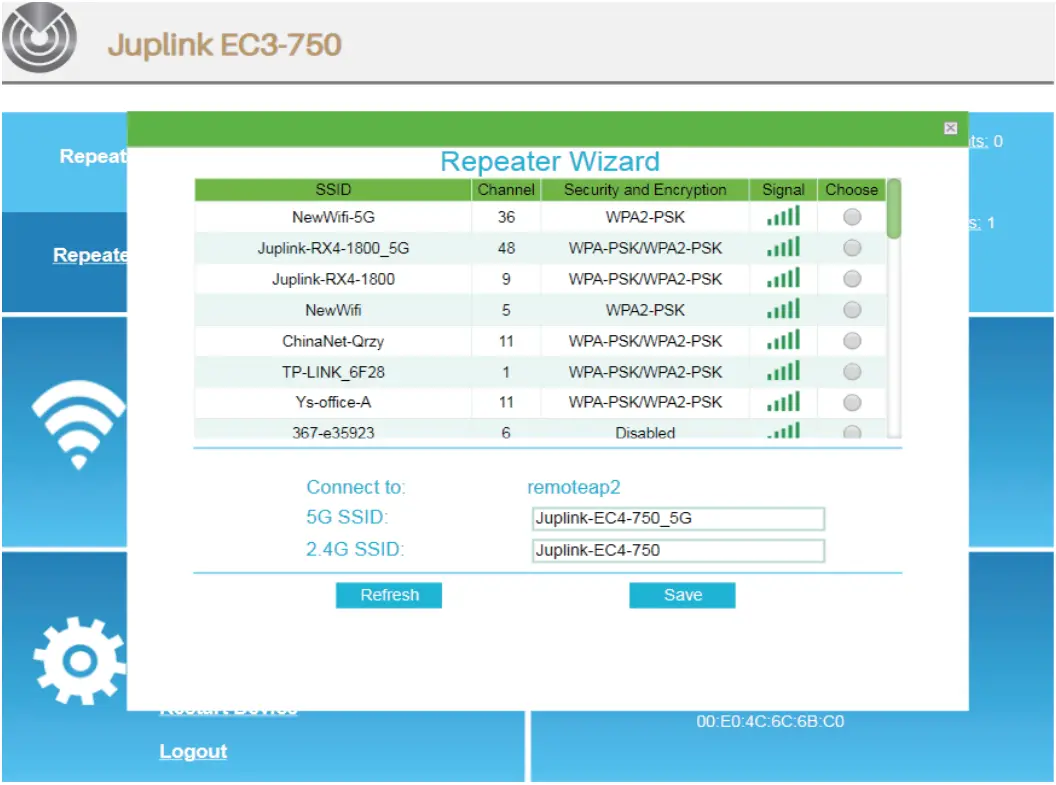Click the SSID column header

[335, 189]
